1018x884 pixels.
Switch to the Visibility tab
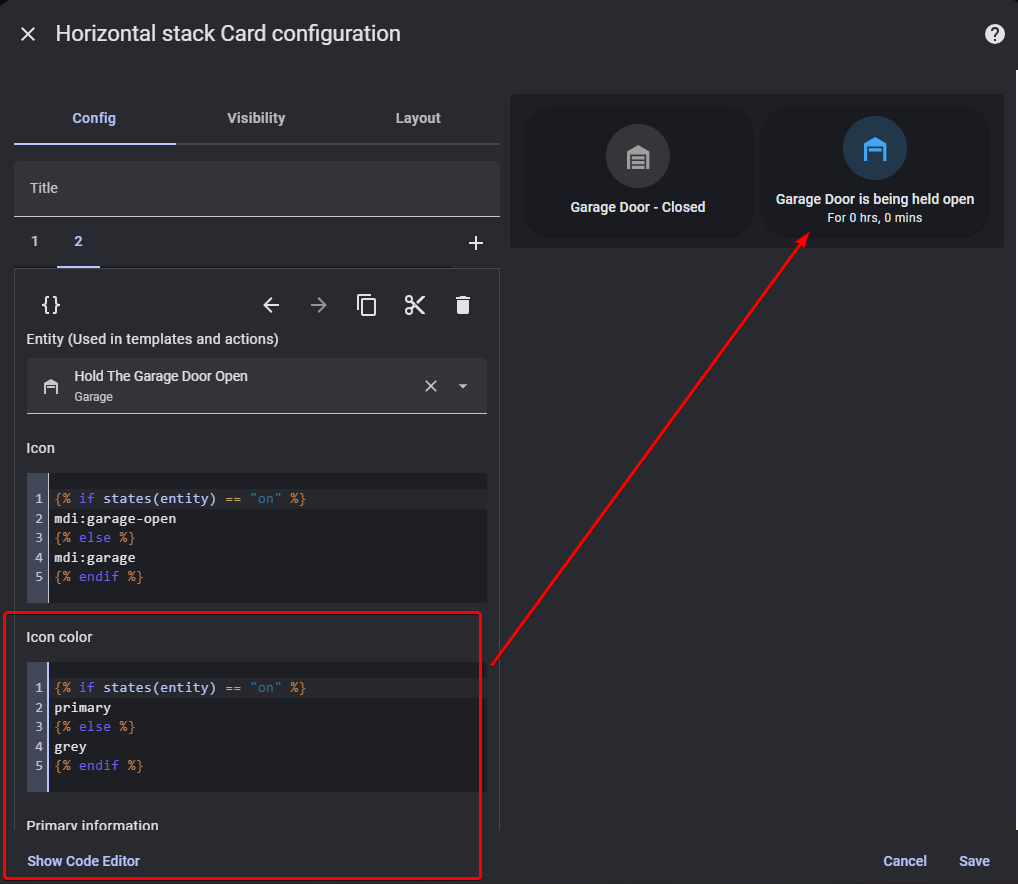256,118
